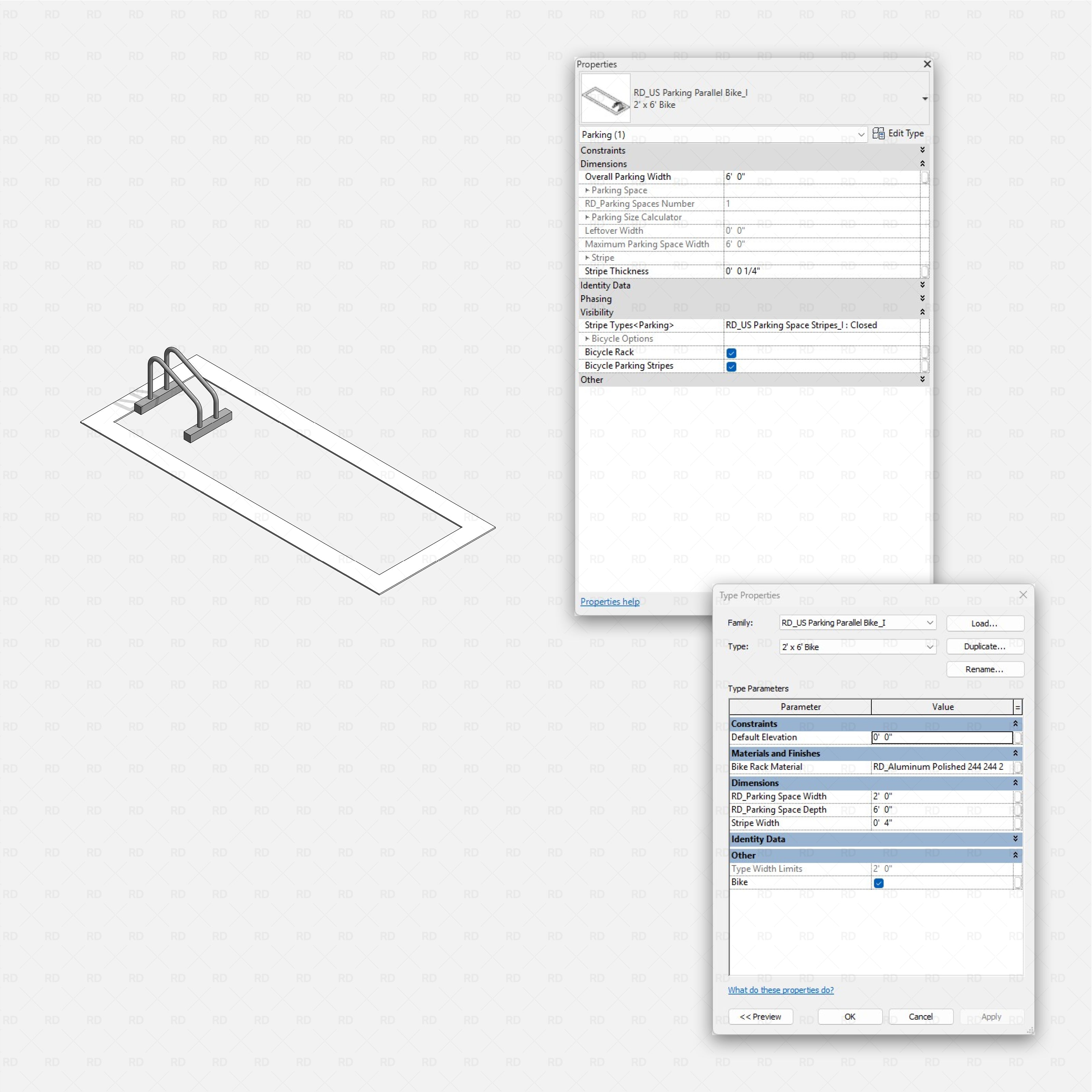Click the associate button beside Overall Parking Width
This screenshot has height=1092, width=1092.
coord(925,177)
